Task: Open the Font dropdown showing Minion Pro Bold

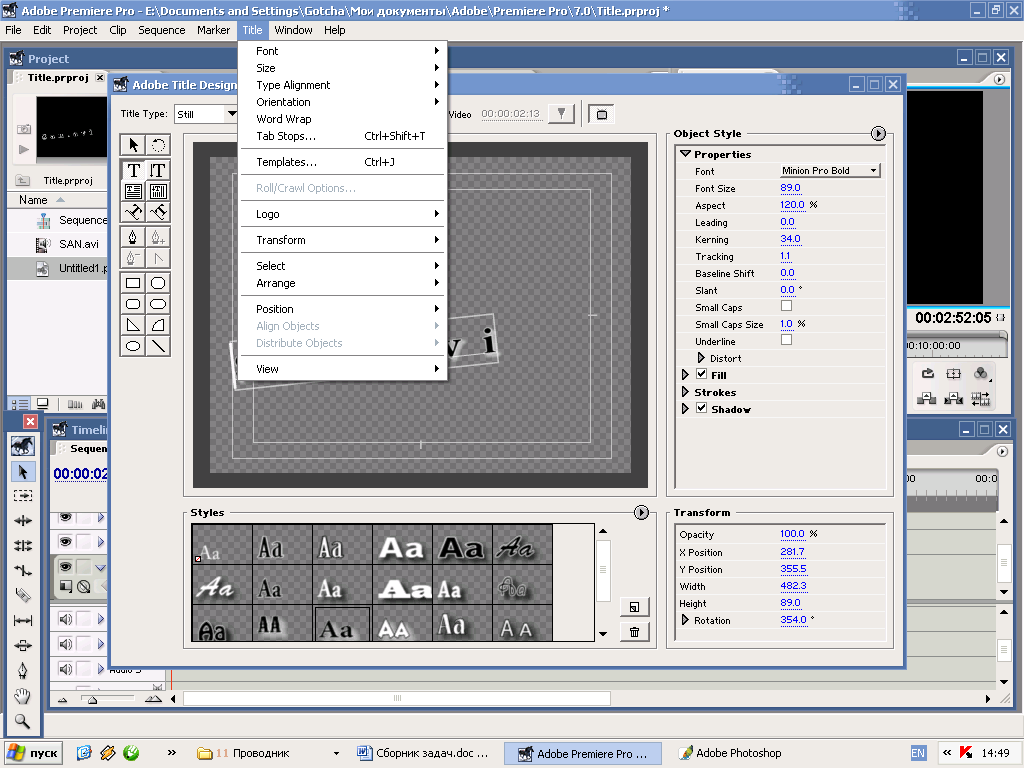Action: click(x=830, y=170)
